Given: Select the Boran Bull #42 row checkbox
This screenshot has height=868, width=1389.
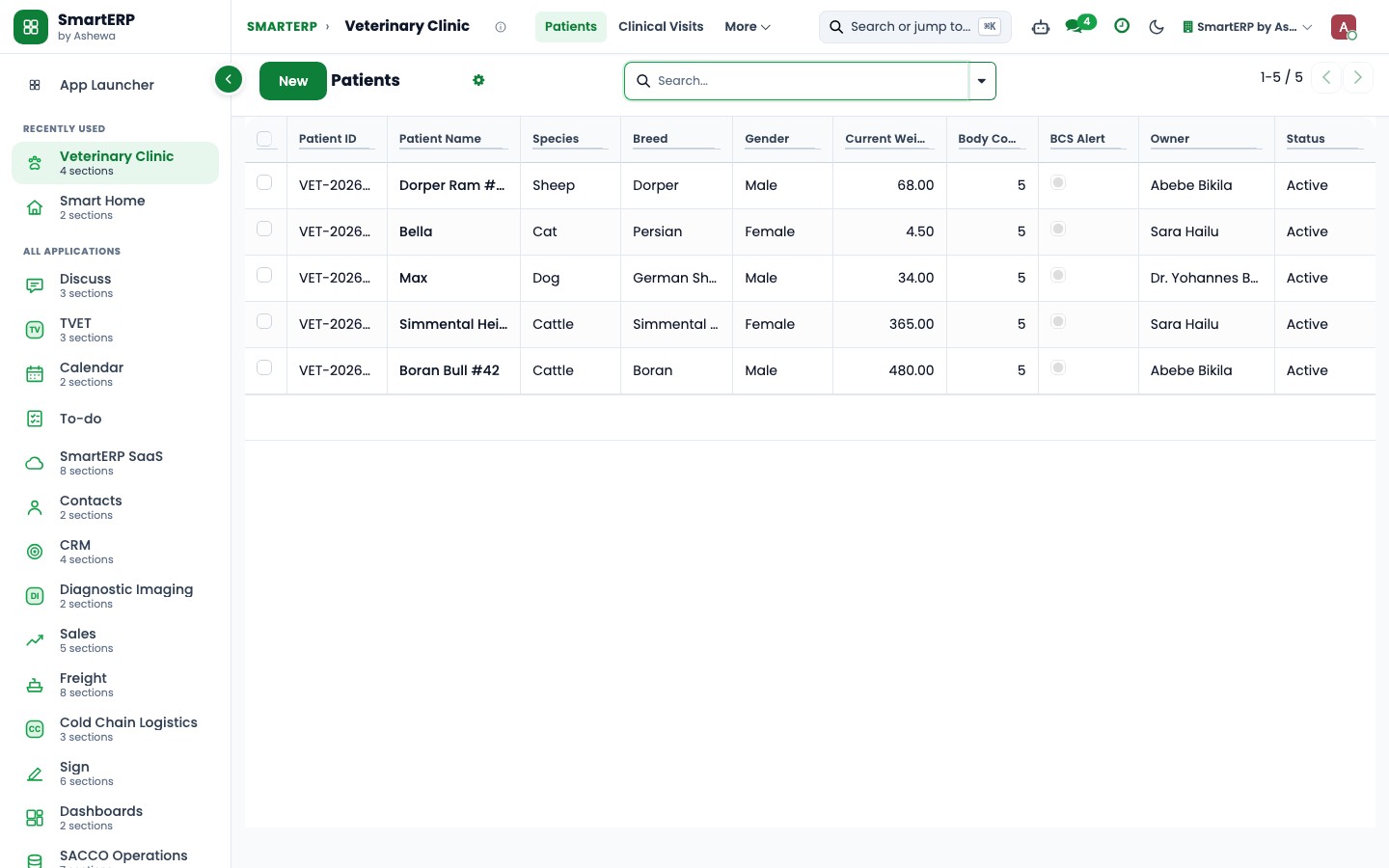Looking at the screenshot, I should pos(264,367).
